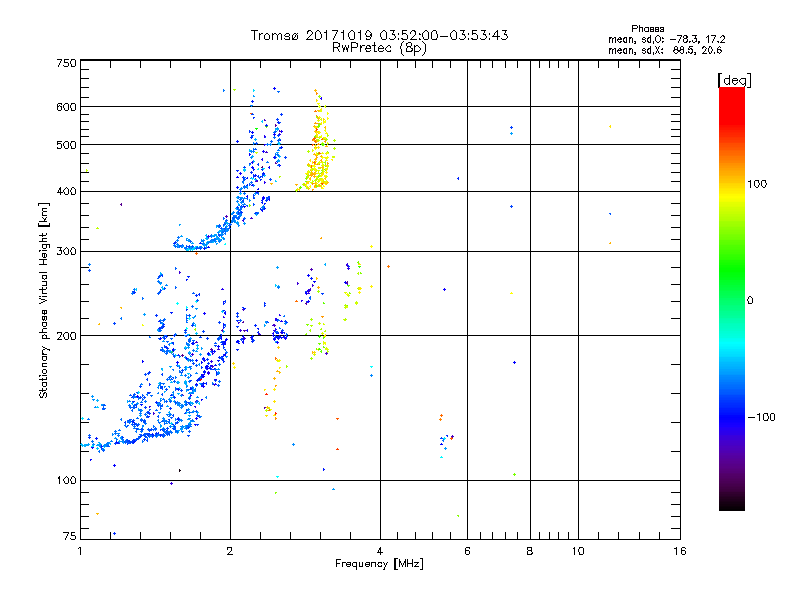
Task: Click the '10' MHz frequency tick label
Action: [x=578, y=551]
